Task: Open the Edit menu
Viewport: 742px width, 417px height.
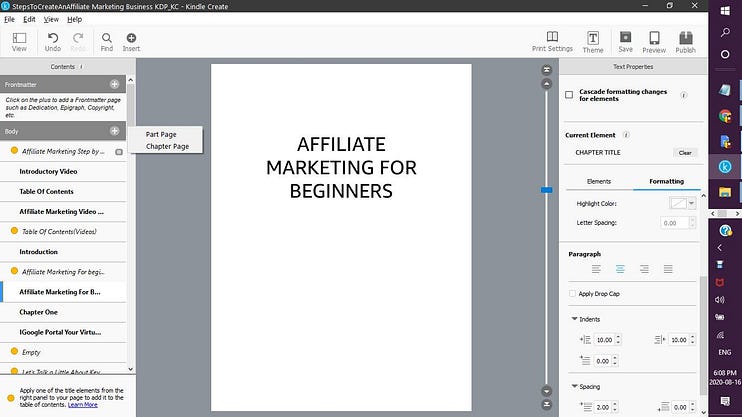Action: (29, 19)
